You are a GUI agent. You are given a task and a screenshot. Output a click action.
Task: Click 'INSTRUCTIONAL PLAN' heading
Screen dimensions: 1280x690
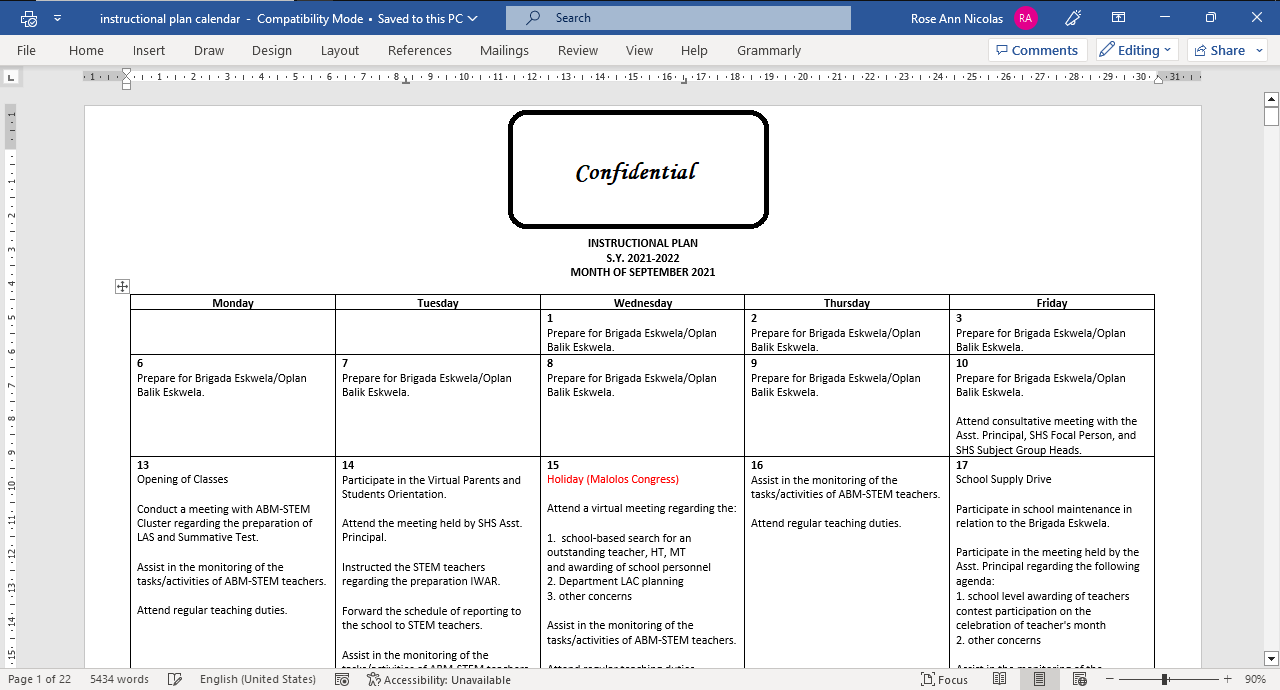(643, 243)
